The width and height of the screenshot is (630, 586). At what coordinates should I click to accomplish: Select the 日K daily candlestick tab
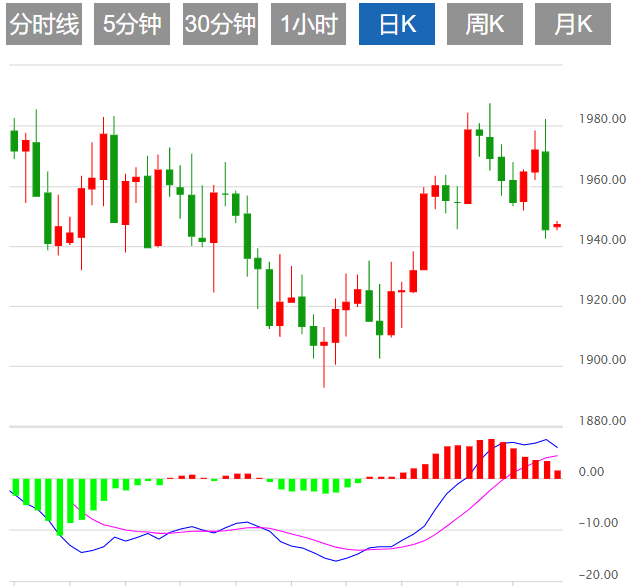(x=397, y=24)
